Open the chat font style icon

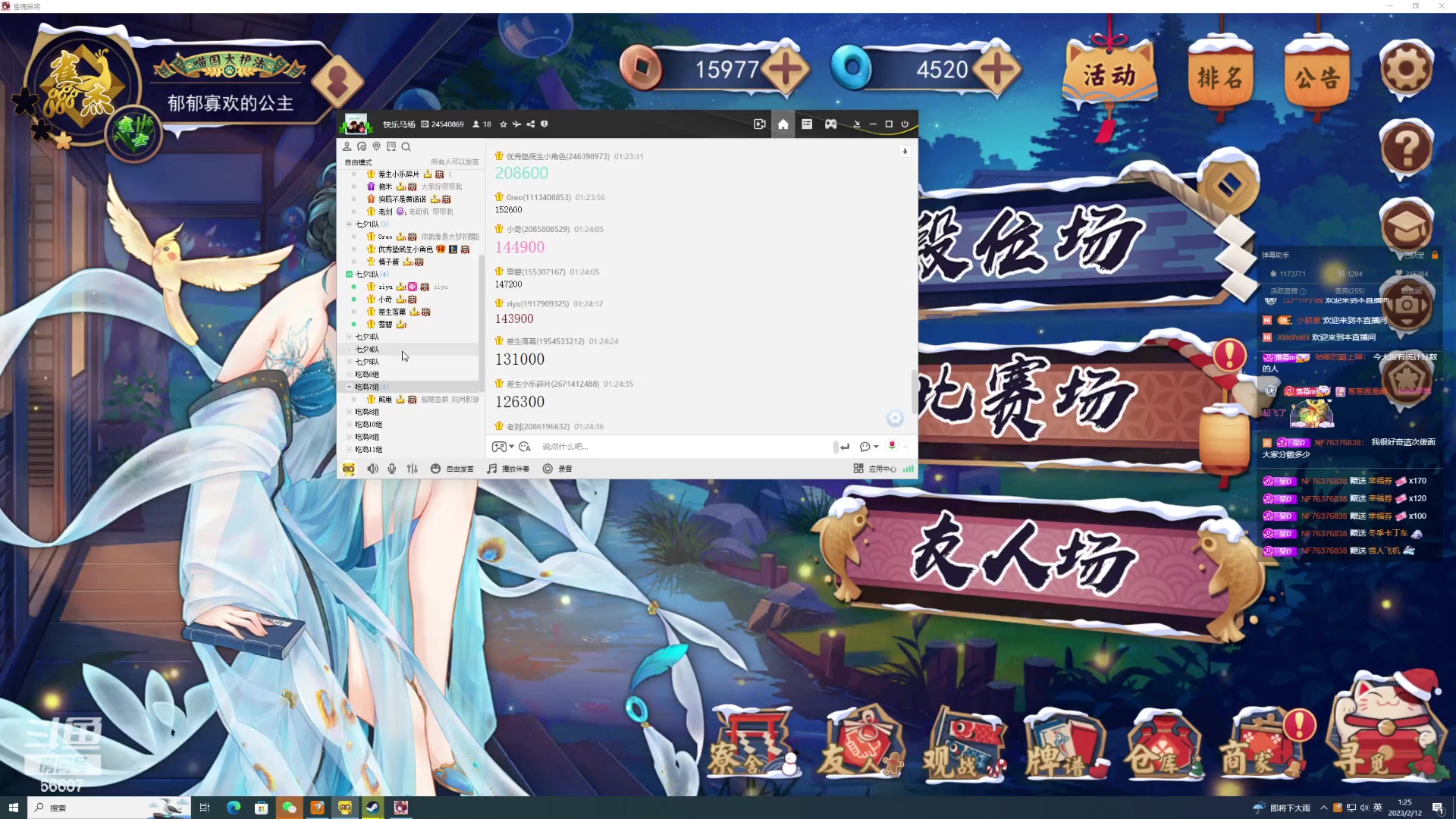point(525,447)
